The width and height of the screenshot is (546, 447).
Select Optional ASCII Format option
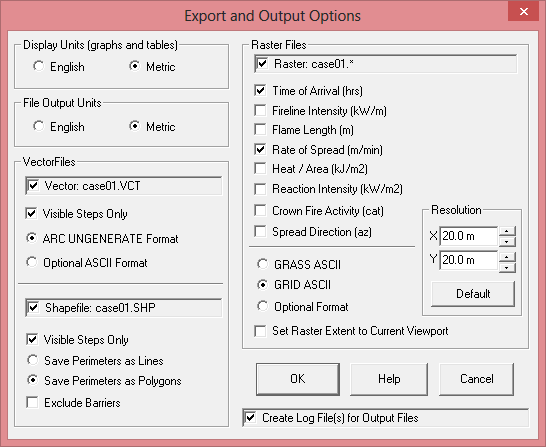point(32,262)
